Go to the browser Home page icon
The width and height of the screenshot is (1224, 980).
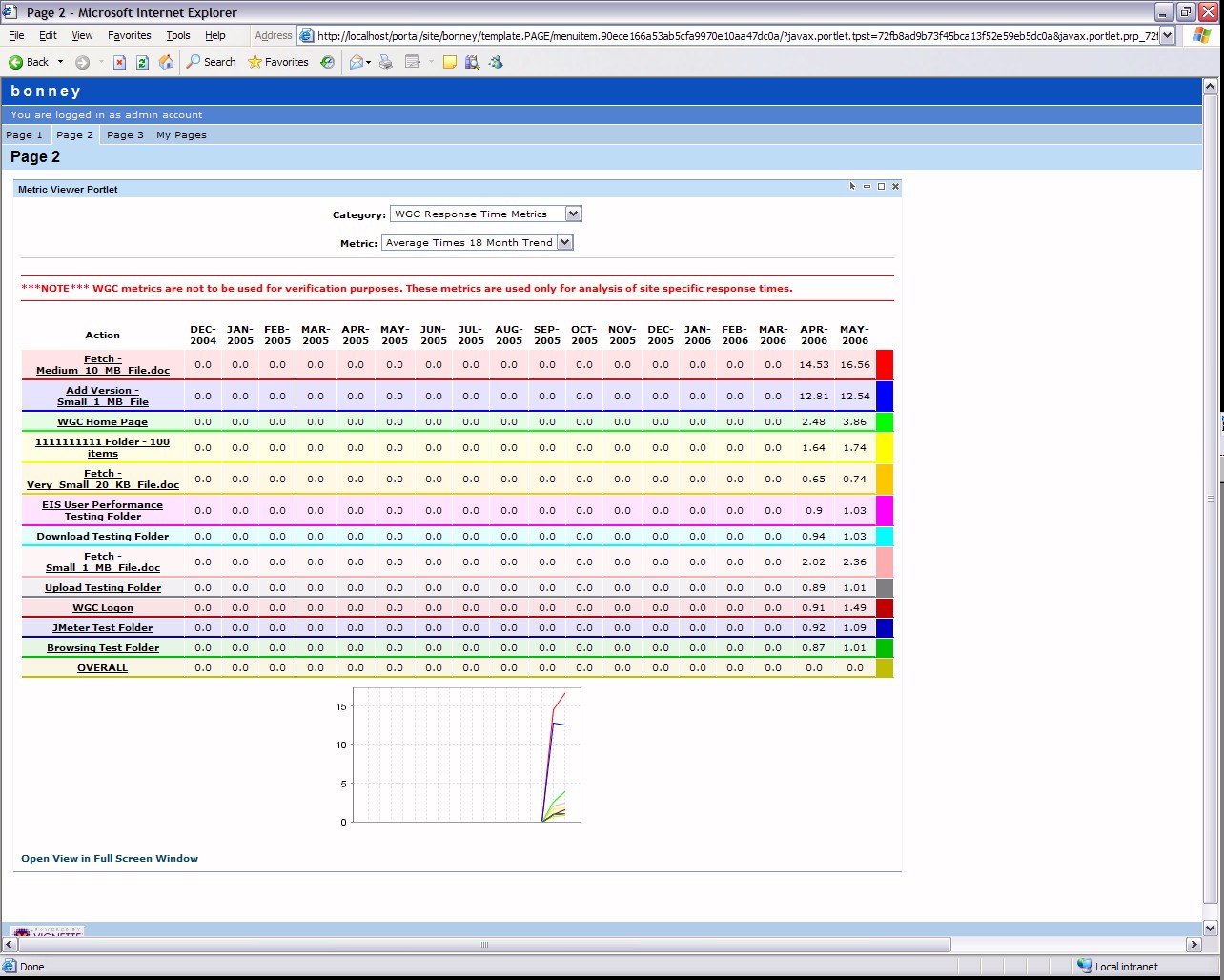pos(166,62)
